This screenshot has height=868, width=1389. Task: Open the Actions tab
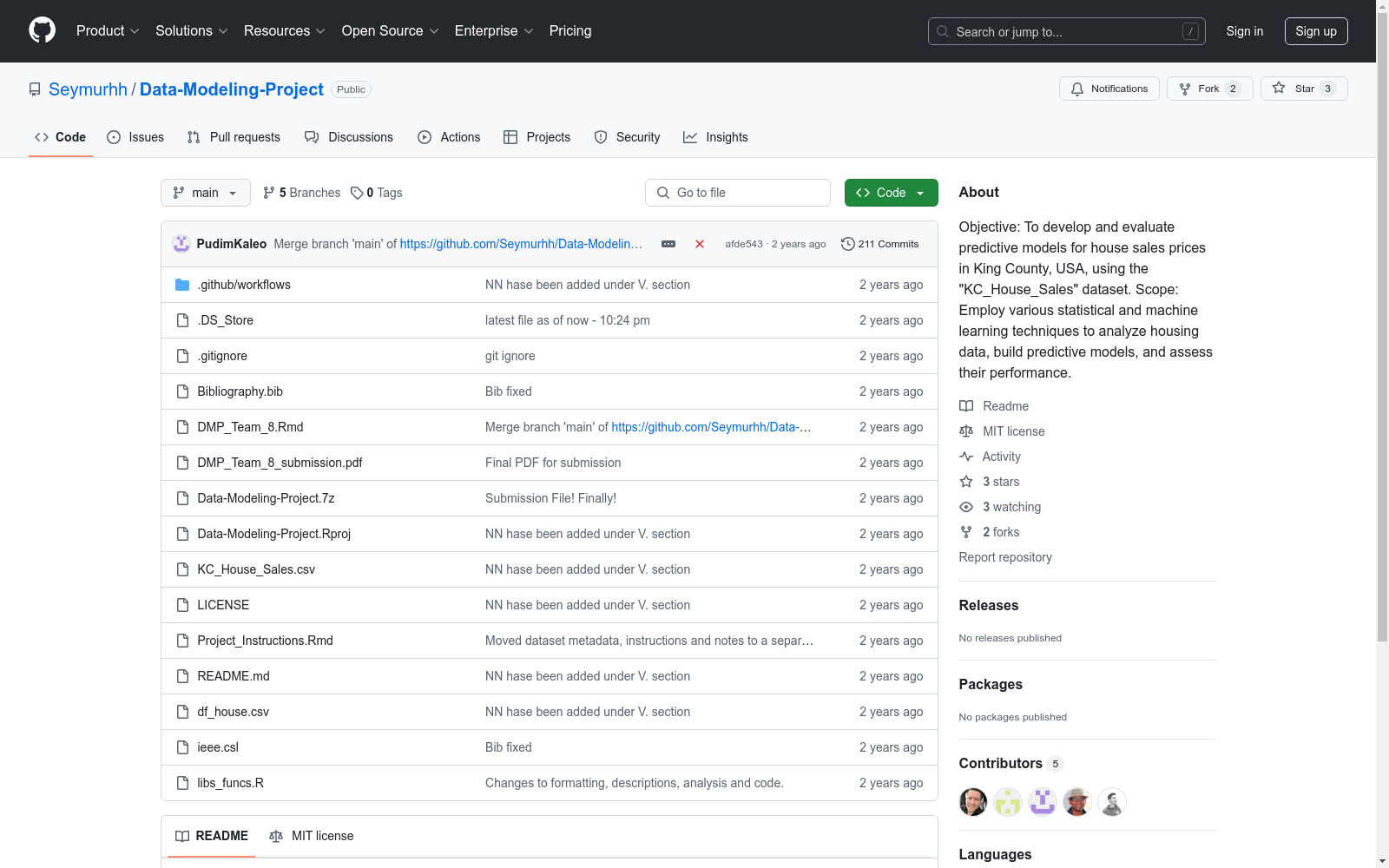coord(449,137)
